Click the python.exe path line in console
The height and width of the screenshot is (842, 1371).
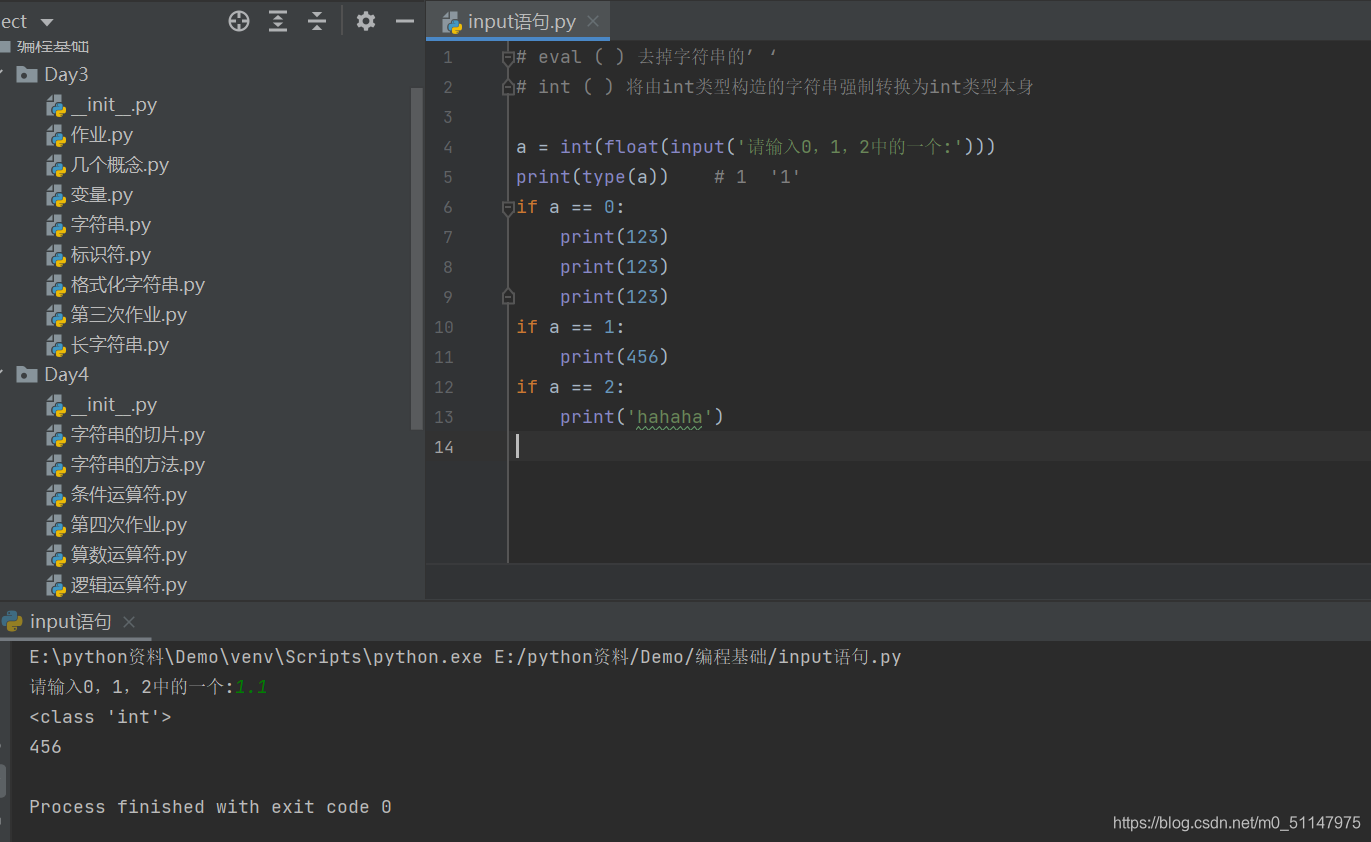coord(465,657)
